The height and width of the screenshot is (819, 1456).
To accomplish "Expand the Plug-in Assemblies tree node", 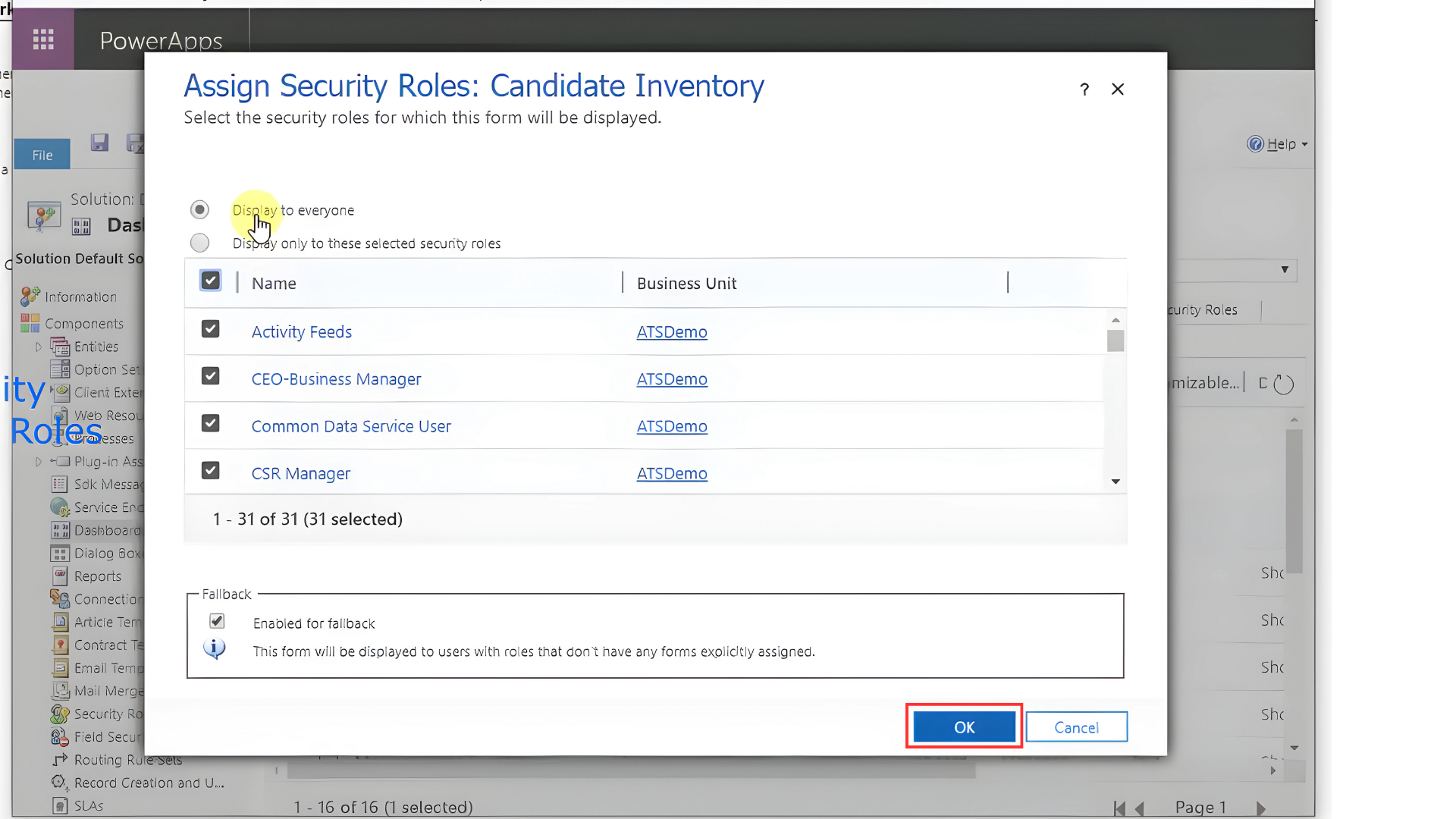I will click(39, 461).
